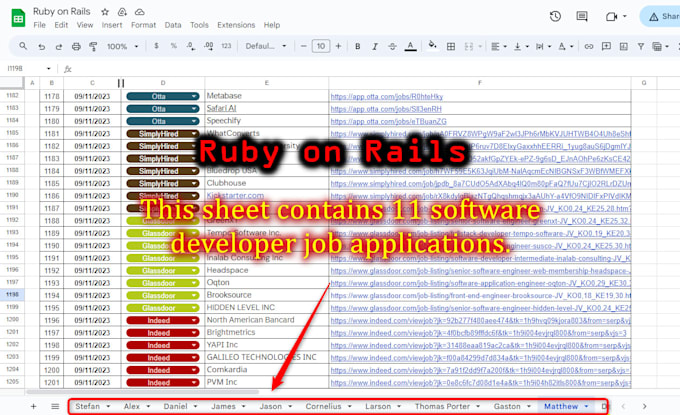Open Headspace Glassdoor job link
This screenshot has height=415, width=680.
pyautogui.click(x=481, y=271)
